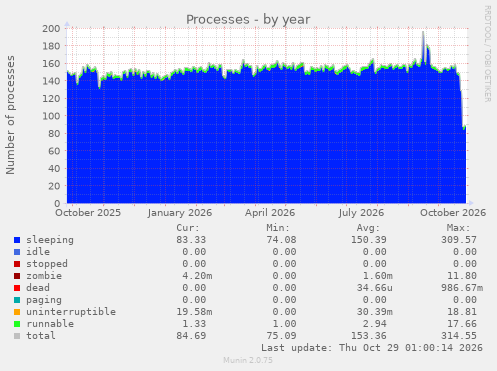Screen dimensions: 497x371
Task: Click sleeping maximum value 309.57
Action: coord(459,240)
